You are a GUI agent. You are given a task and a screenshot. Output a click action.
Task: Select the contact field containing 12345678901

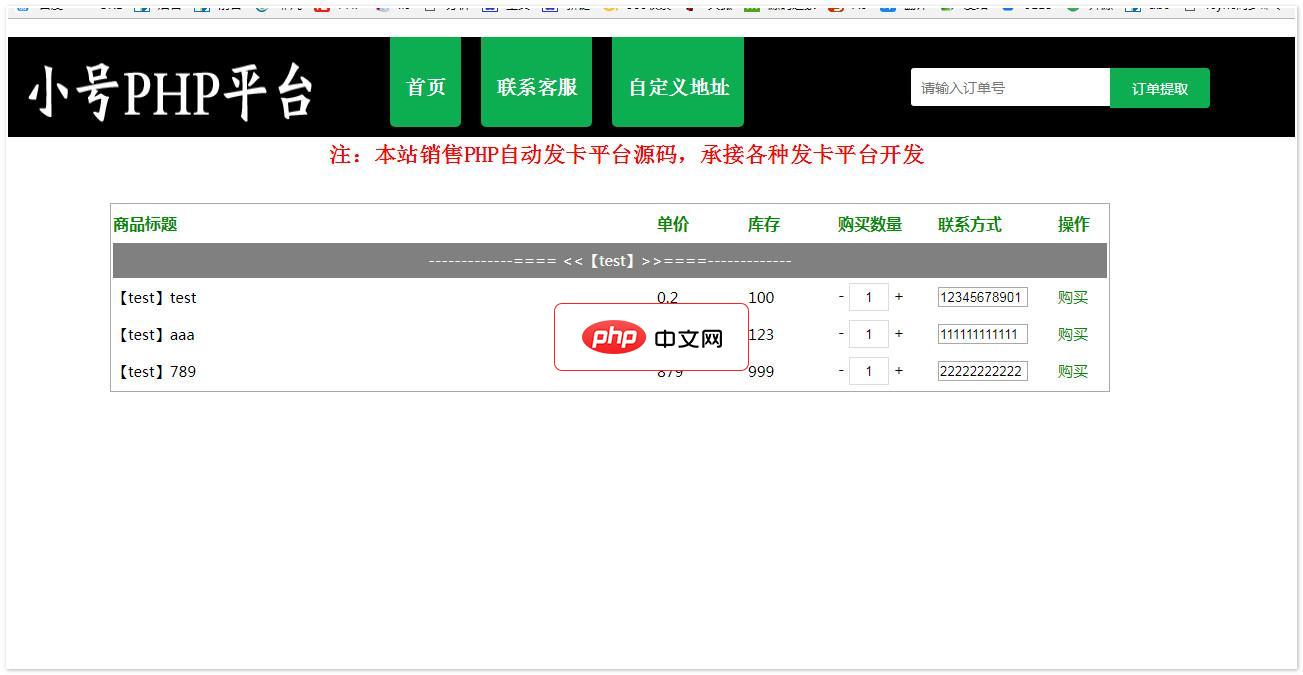(x=982, y=297)
